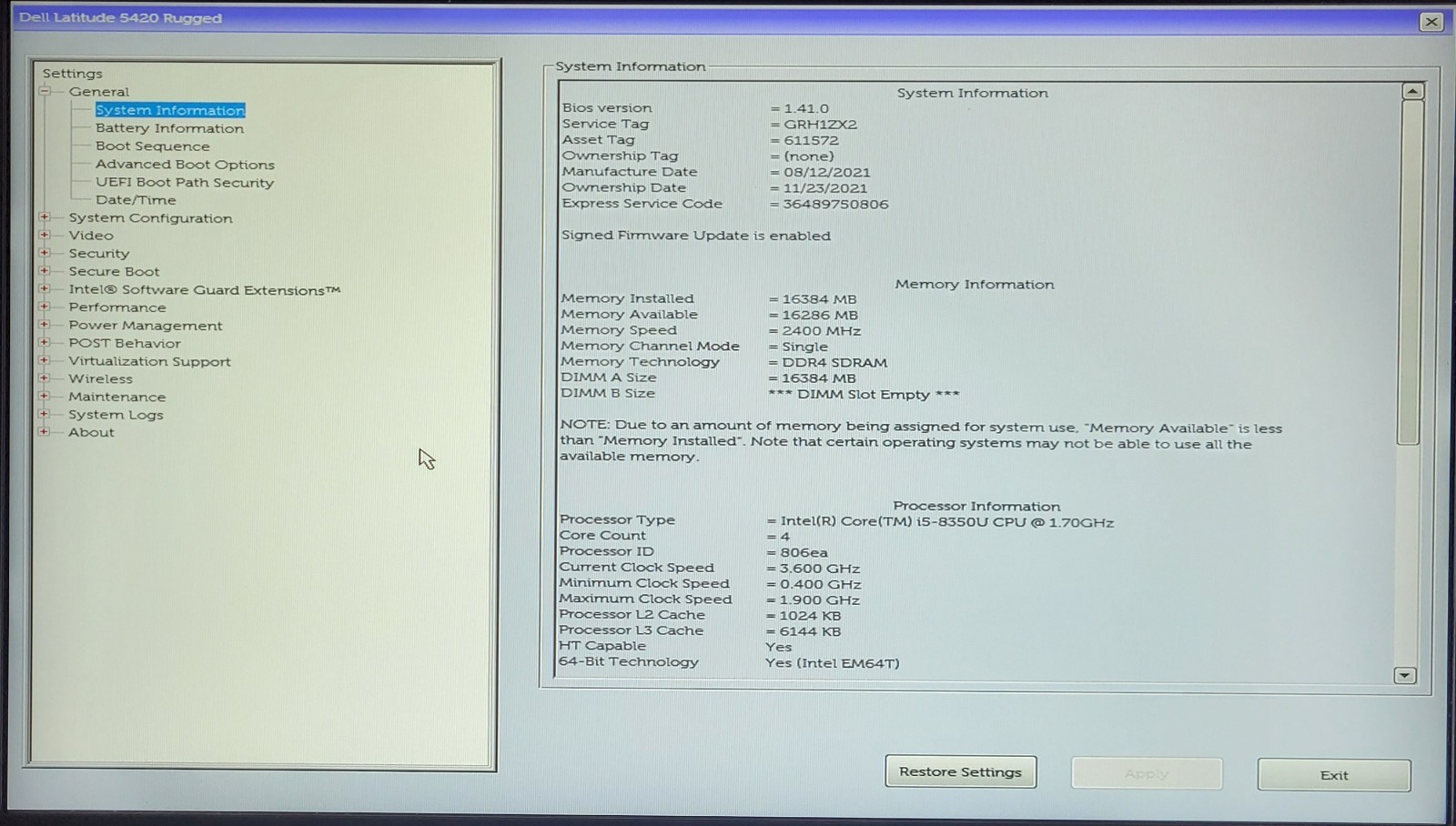Open Battery Information
Screen dimensions: 1456x826
point(169,128)
